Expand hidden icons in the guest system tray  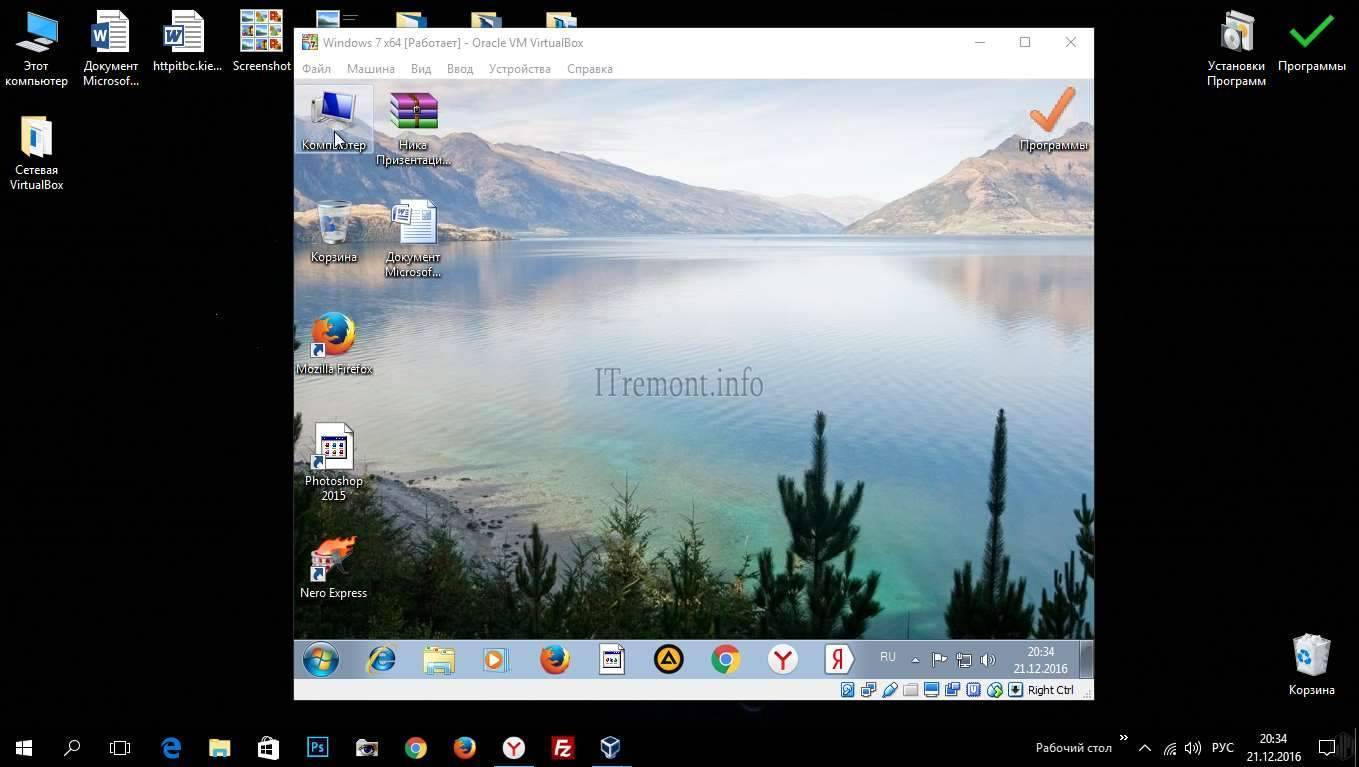pyautogui.click(x=915, y=660)
